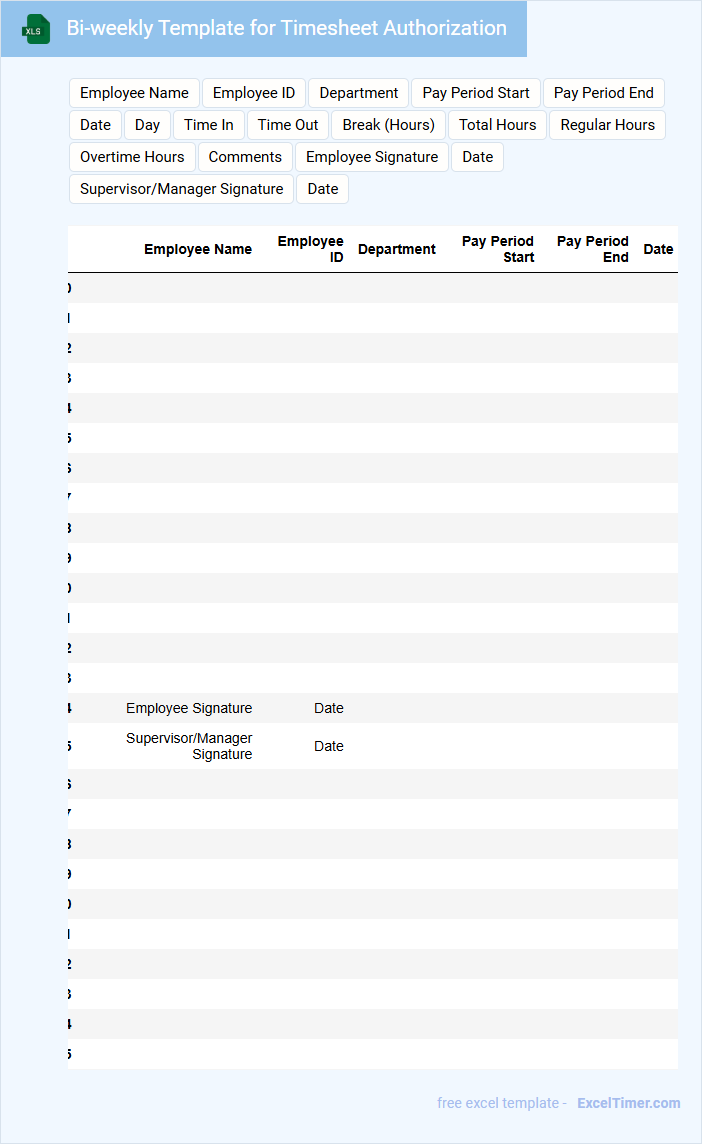The image size is (702, 1144).
Task: Click the Overtime Hours tag
Action: [132, 158]
